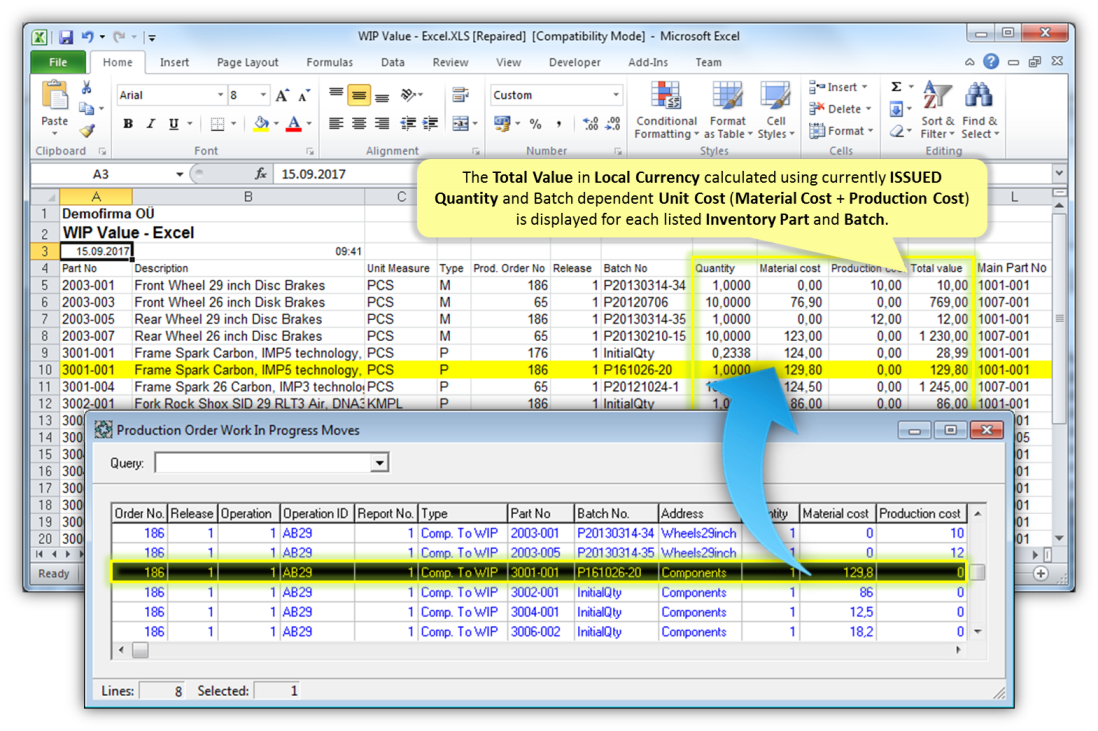Activate the Format Painter brush
The width and height of the screenshot is (1098, 731).
point(86,130)
